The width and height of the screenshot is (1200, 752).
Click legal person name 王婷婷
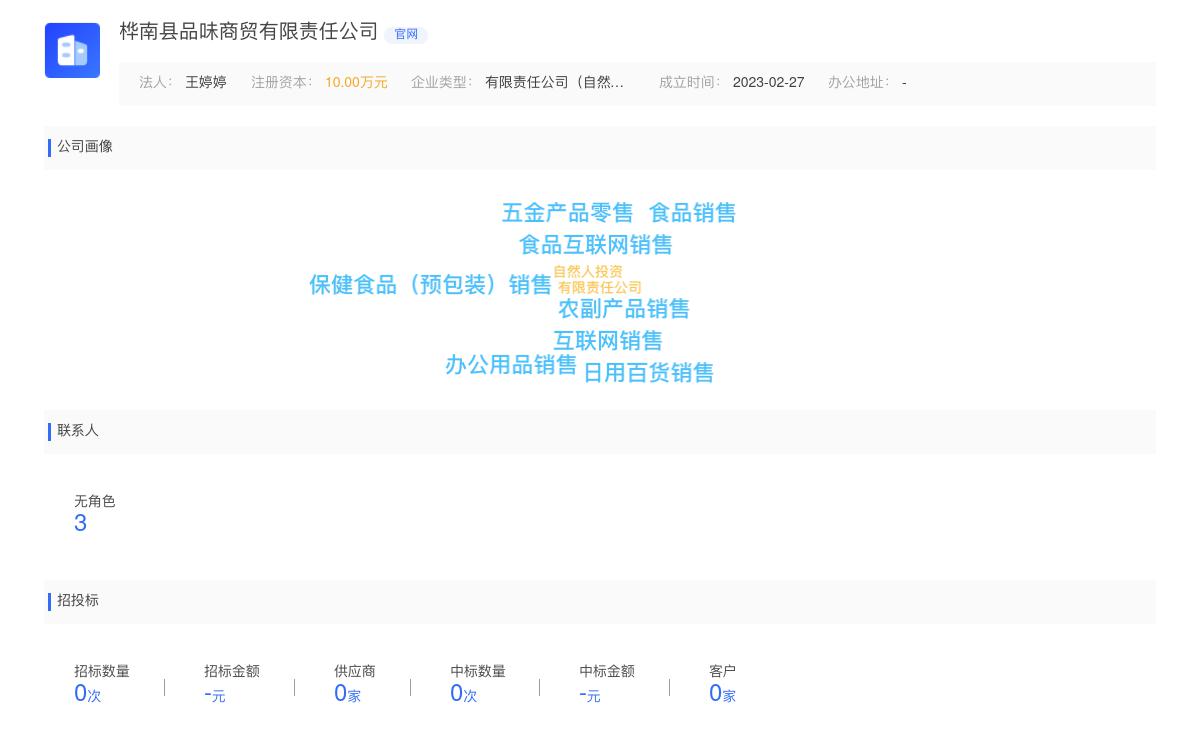point(206,83)
